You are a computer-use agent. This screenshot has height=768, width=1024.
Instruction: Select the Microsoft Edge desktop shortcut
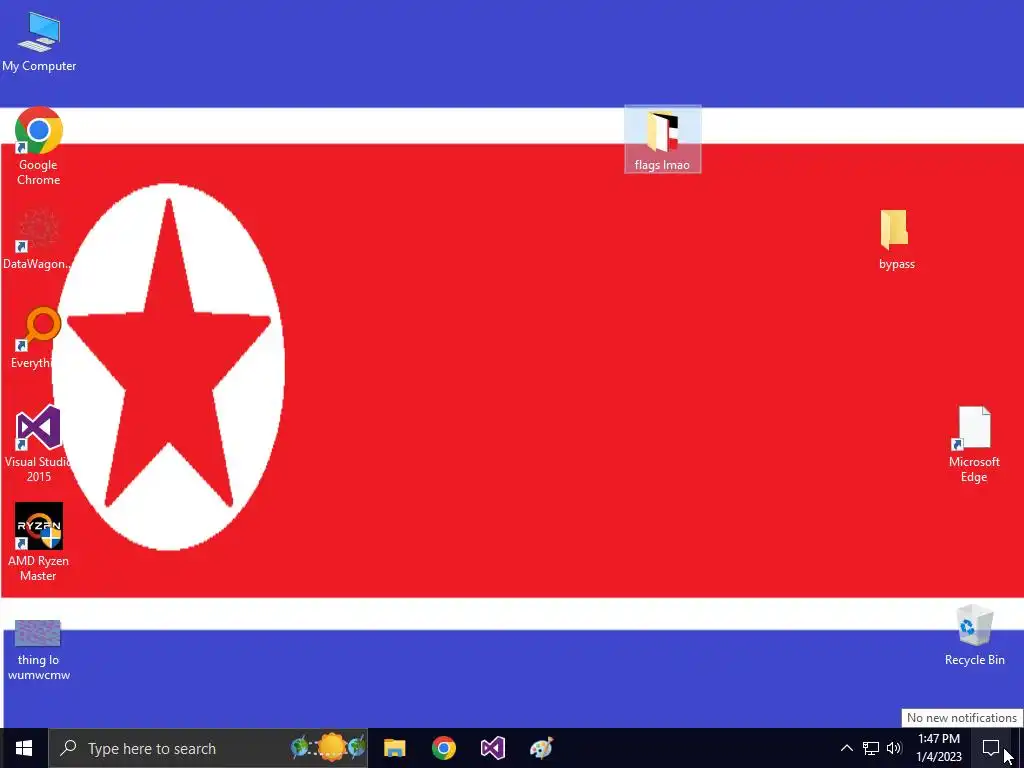click(x=974, y=444)
